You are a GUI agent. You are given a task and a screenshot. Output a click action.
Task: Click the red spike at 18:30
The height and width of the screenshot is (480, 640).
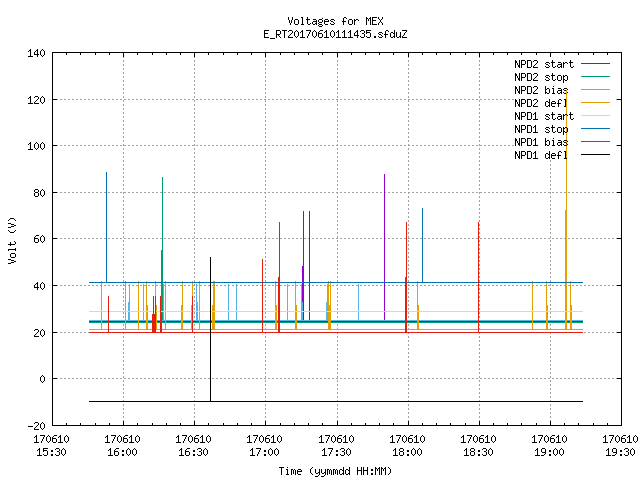[478, 278]
